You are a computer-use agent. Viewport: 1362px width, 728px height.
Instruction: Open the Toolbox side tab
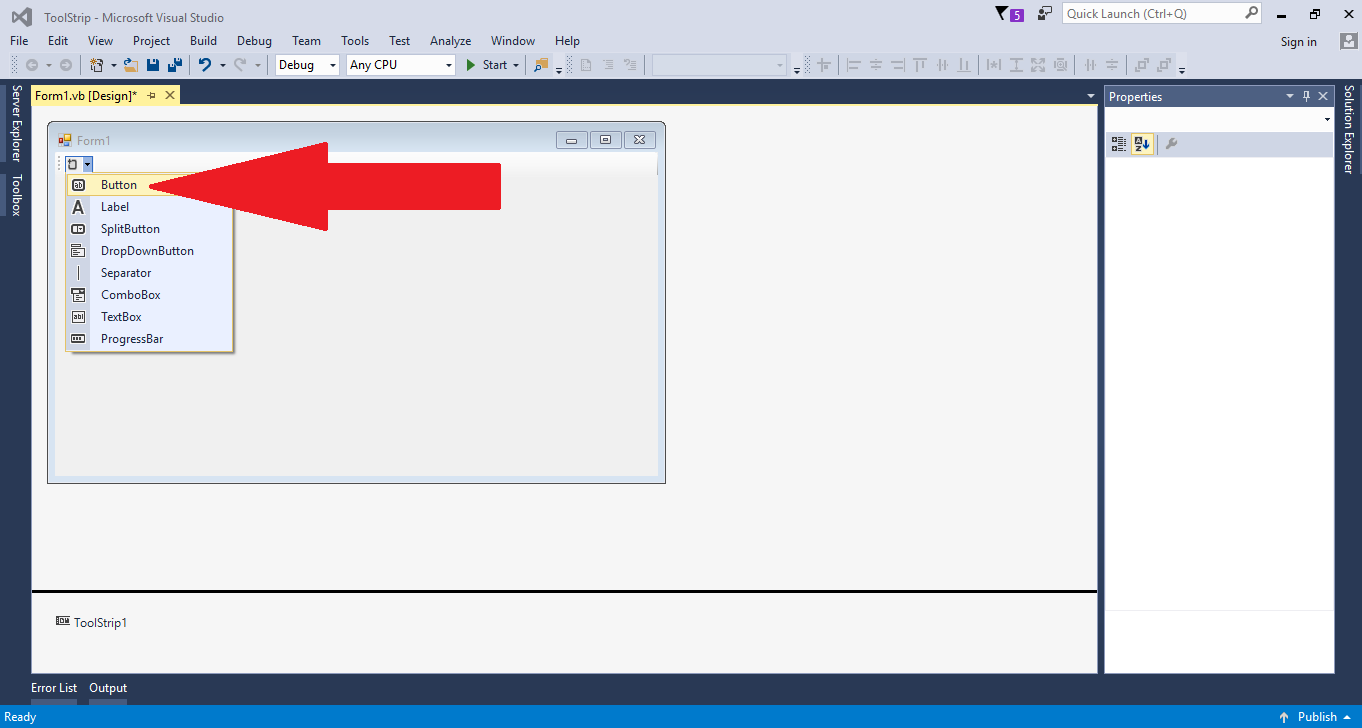pyautogui.click(x=15, y=195)
